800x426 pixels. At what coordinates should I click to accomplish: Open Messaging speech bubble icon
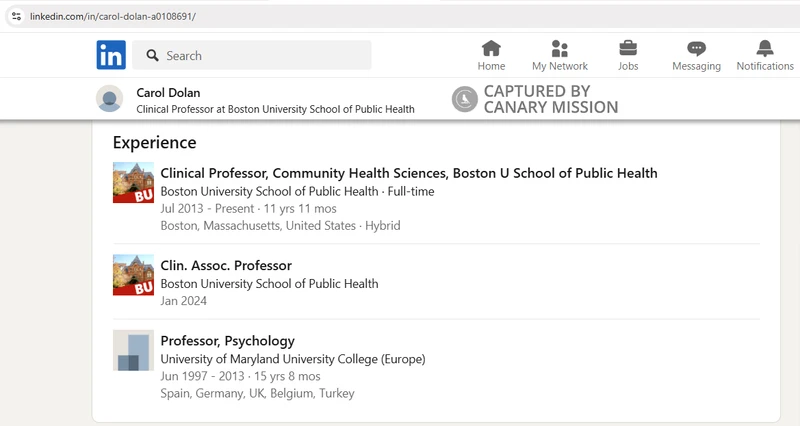(696, 49)
